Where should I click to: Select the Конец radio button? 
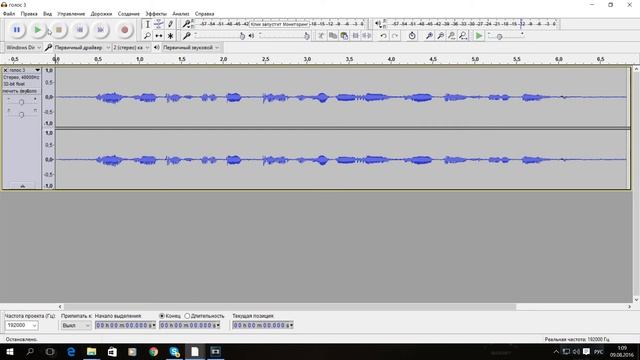click(162, 316)
